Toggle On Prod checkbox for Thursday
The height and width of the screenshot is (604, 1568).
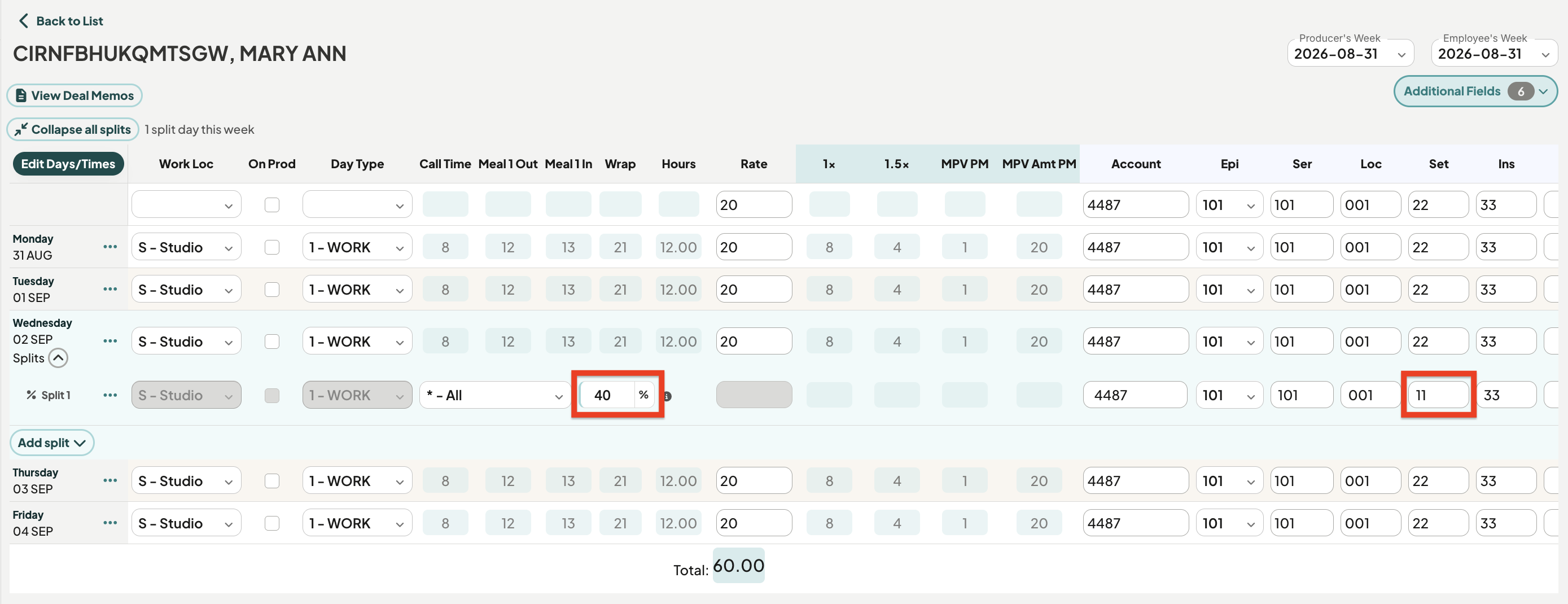272,481
